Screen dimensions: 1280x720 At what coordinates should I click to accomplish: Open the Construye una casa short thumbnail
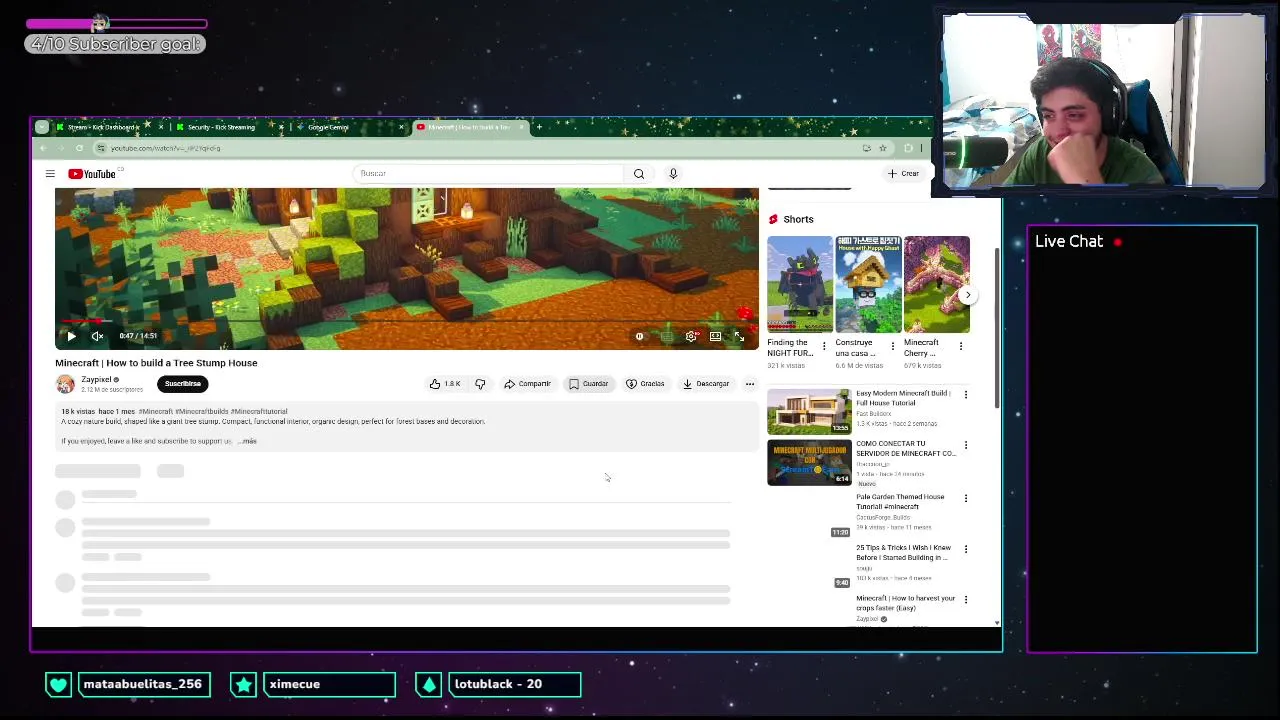tap(868, 284)
